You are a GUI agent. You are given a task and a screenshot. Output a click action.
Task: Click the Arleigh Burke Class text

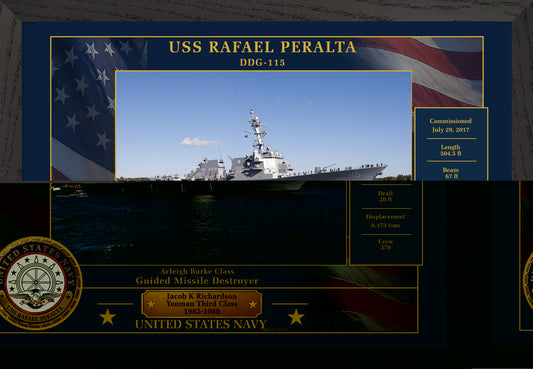coord(197,271)
